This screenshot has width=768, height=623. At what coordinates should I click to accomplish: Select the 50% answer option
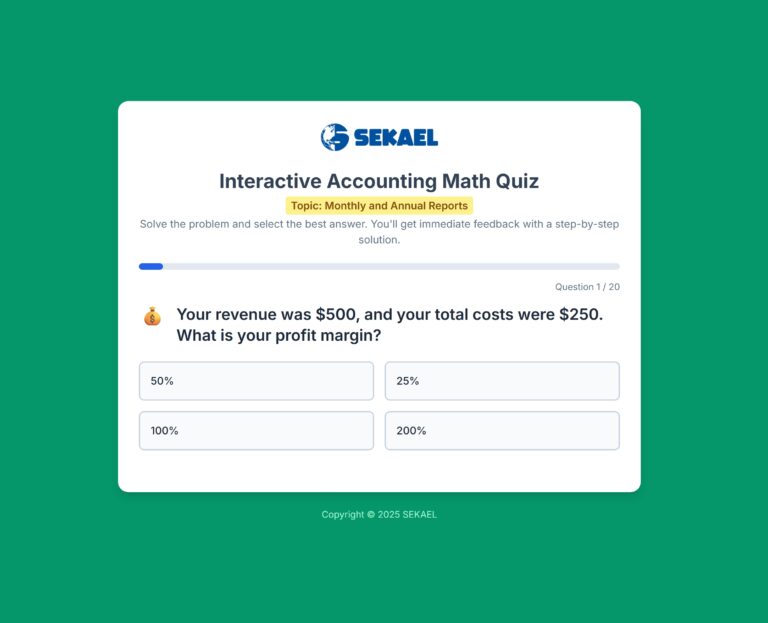click(256, 381)
